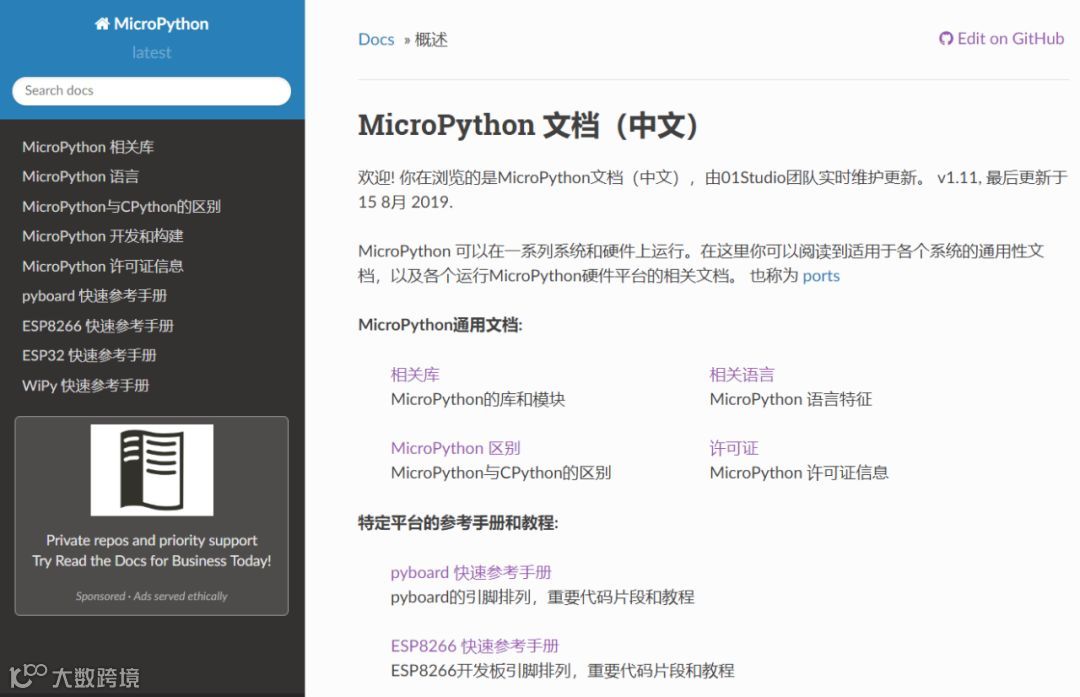Click the Read the Docs book ad image
1080x697 pixels.
[152, 470]
